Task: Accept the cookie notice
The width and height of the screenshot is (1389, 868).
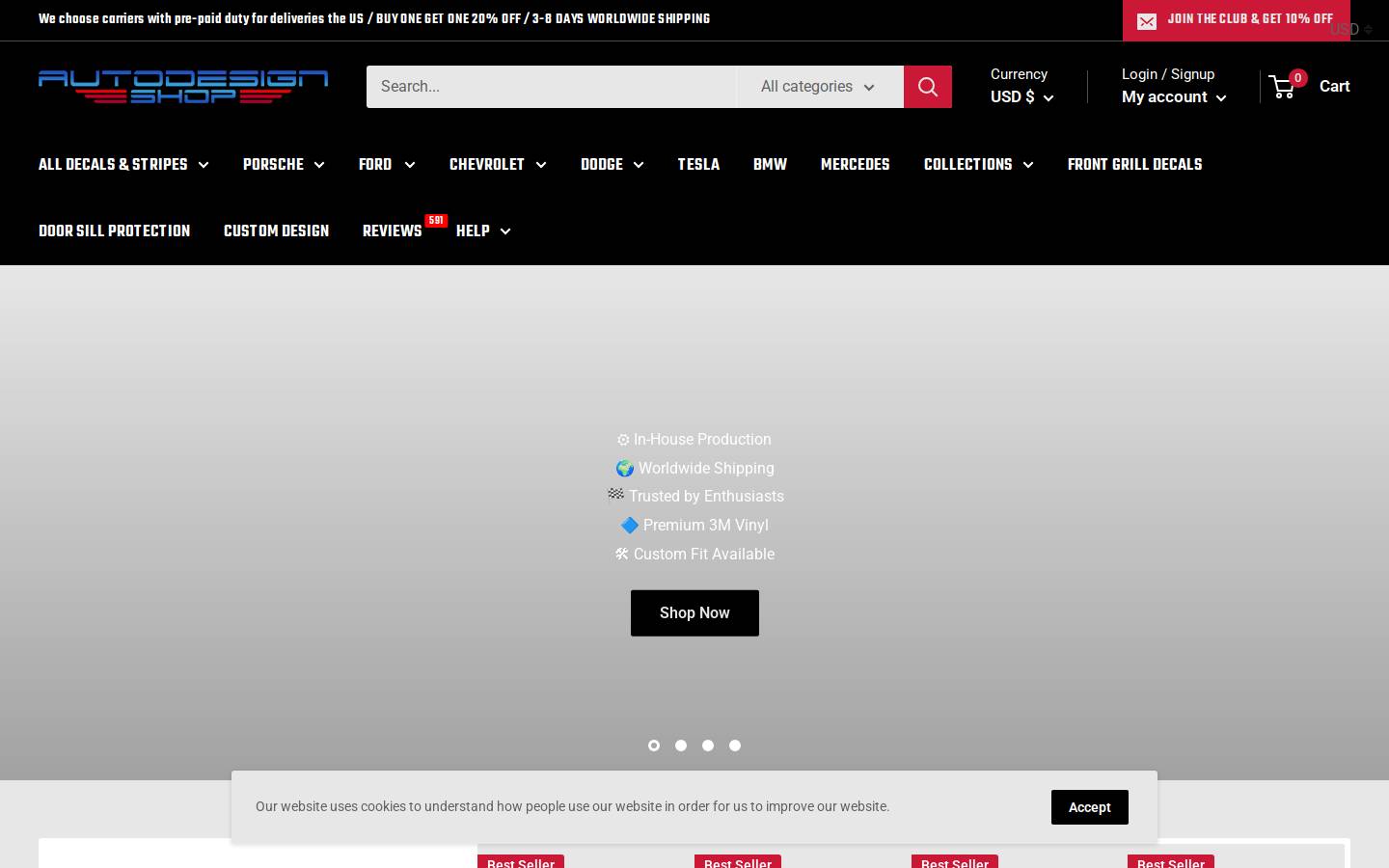Action: pyautogui.click(x=1089, y=807)
